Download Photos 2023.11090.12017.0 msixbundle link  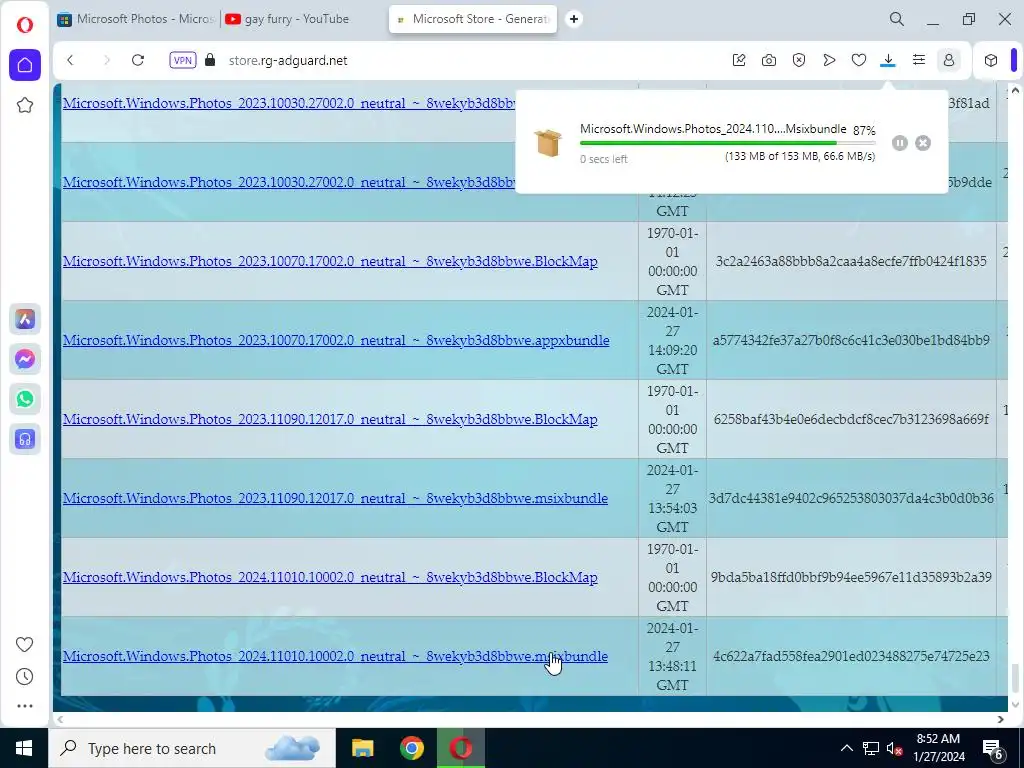point(335,498)
